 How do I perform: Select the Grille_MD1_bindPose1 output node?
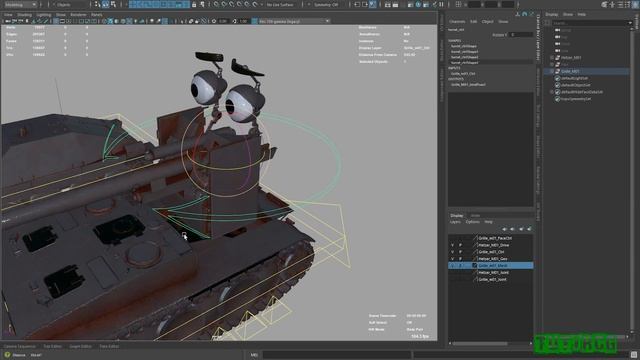pyautogui.click(x=468, y=84)
